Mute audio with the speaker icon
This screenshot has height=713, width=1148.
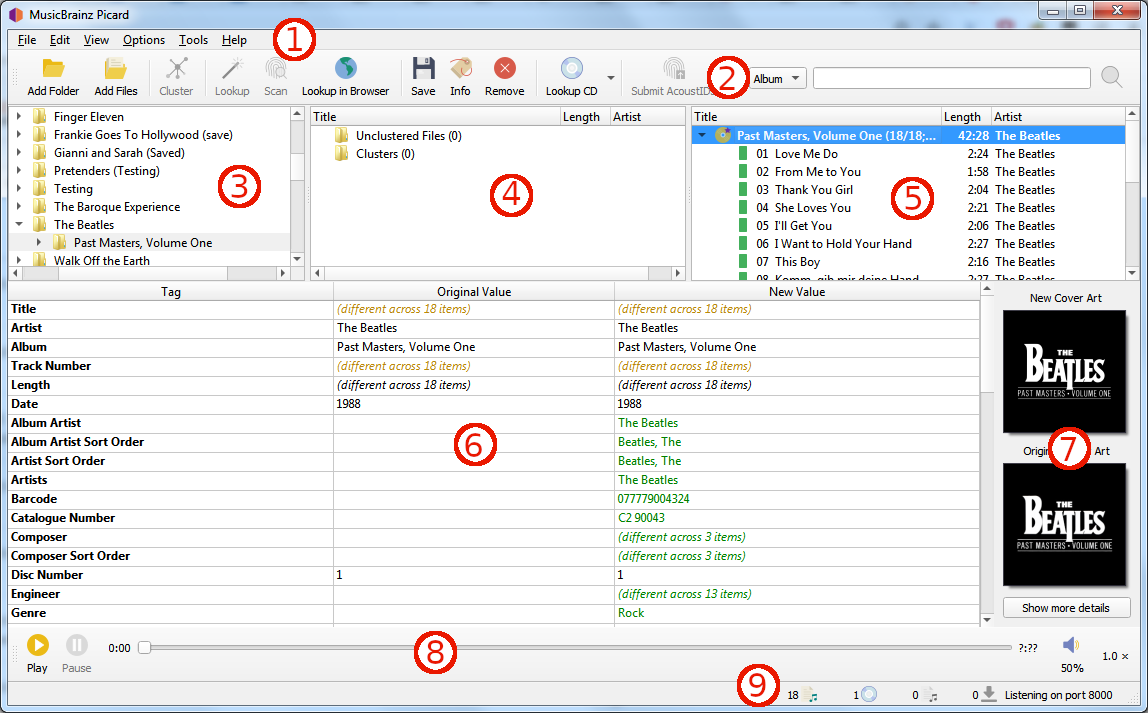pos(1071,645)
